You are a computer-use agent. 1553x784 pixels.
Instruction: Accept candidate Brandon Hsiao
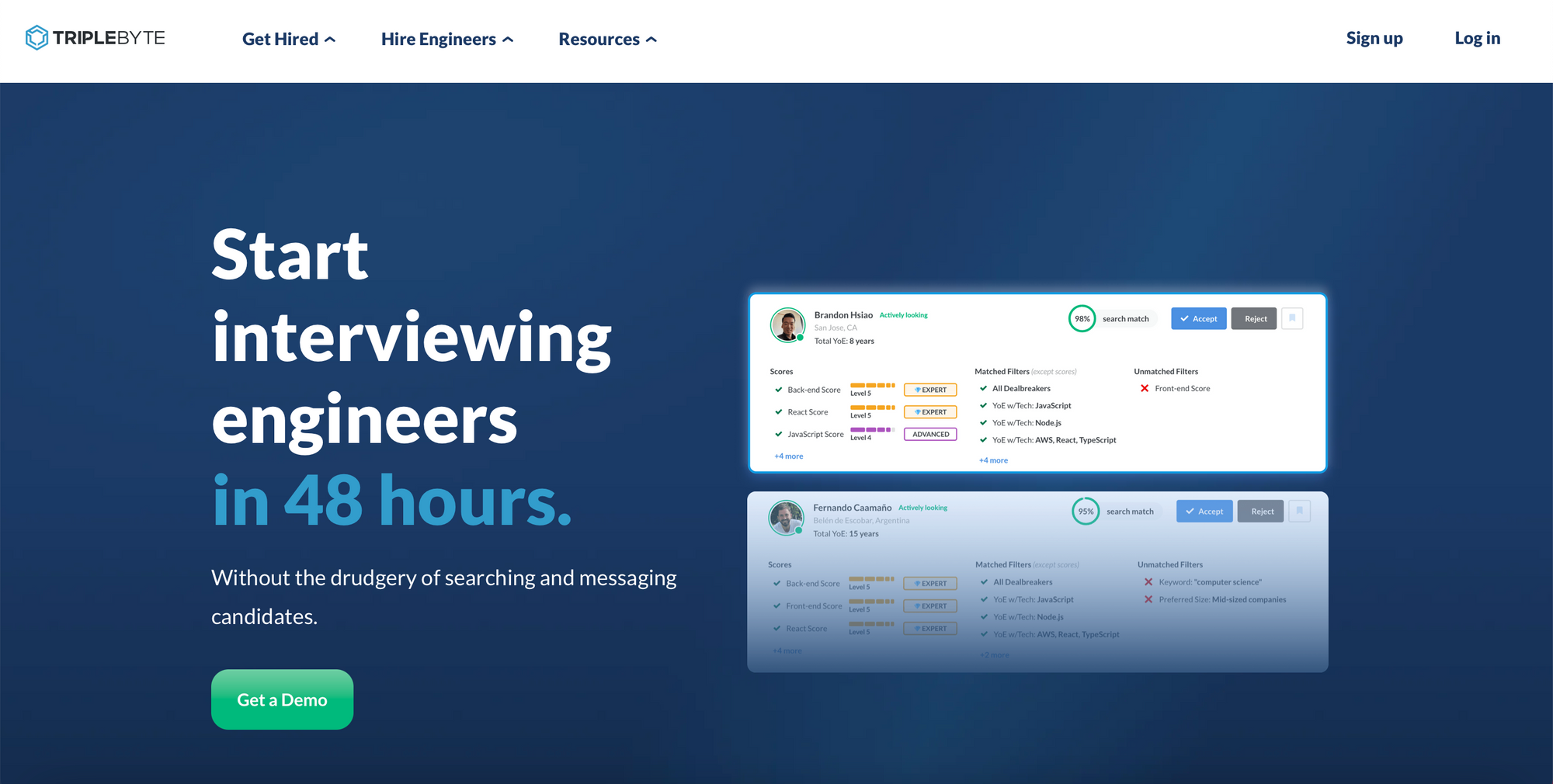pyautogui.click(x=1198, y=318)
